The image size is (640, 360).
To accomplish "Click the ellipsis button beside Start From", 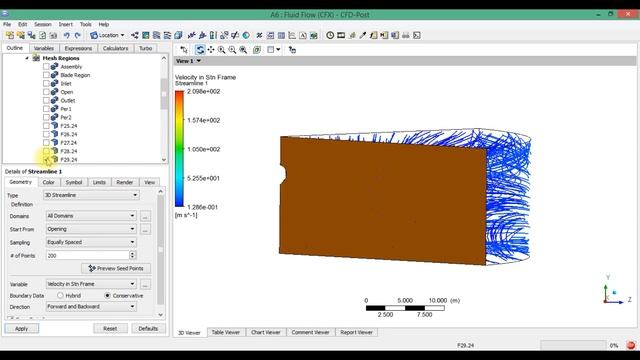I will [x=145, y=229].
